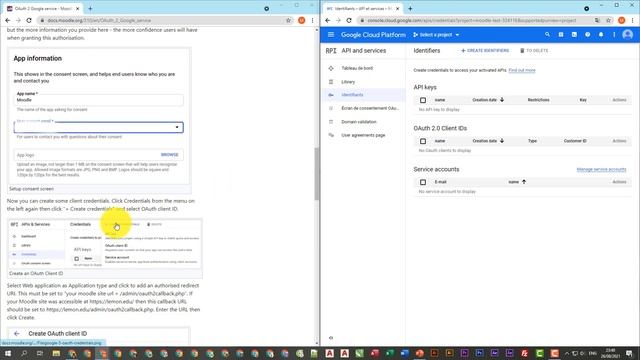Open Chrome menu in Moodle docs window
Screen dimensions: 640x360
coord(313,20)
